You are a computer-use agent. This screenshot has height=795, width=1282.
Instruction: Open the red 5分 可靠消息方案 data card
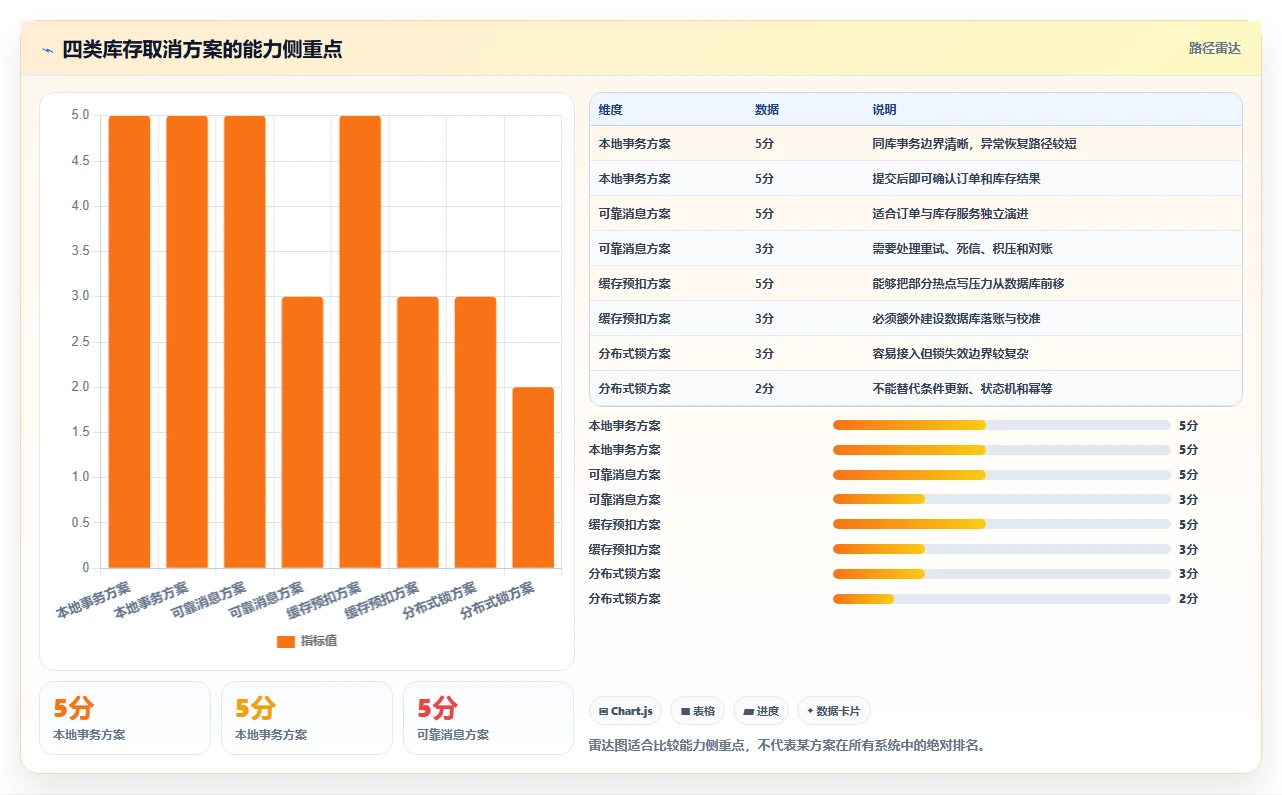(x=488, y=718)
